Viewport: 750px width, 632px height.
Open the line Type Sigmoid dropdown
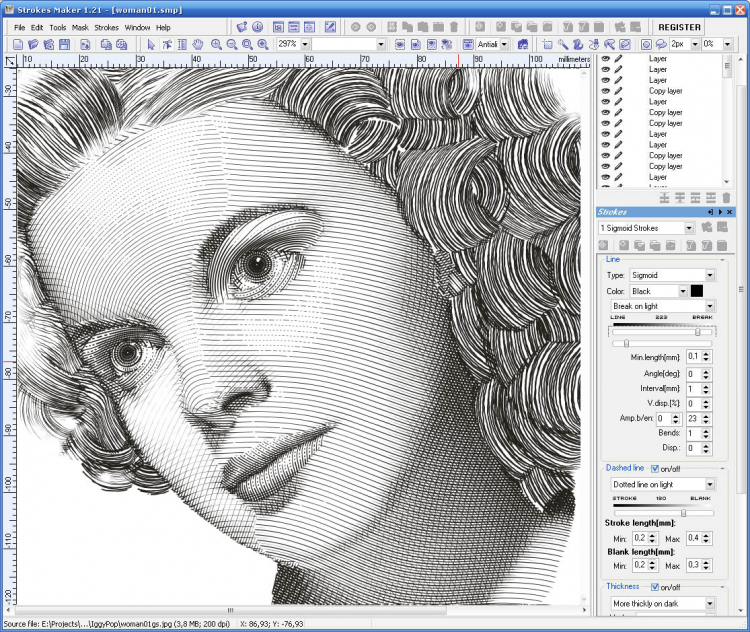tap(672, 275)
